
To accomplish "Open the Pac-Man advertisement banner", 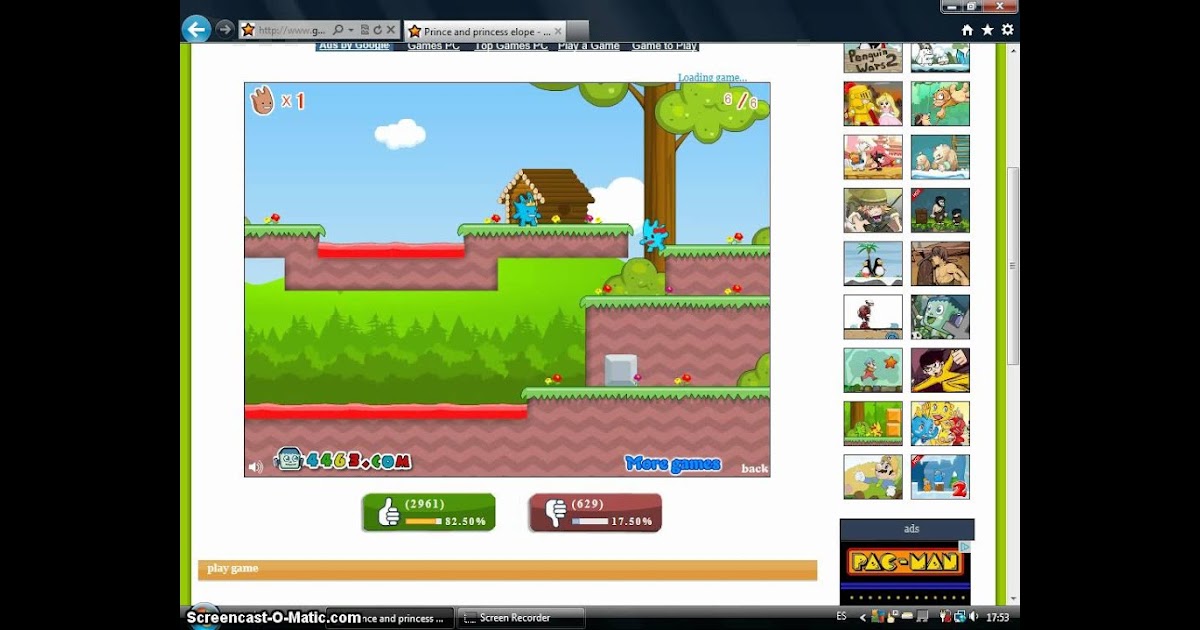I will click(x=907, y=572).
